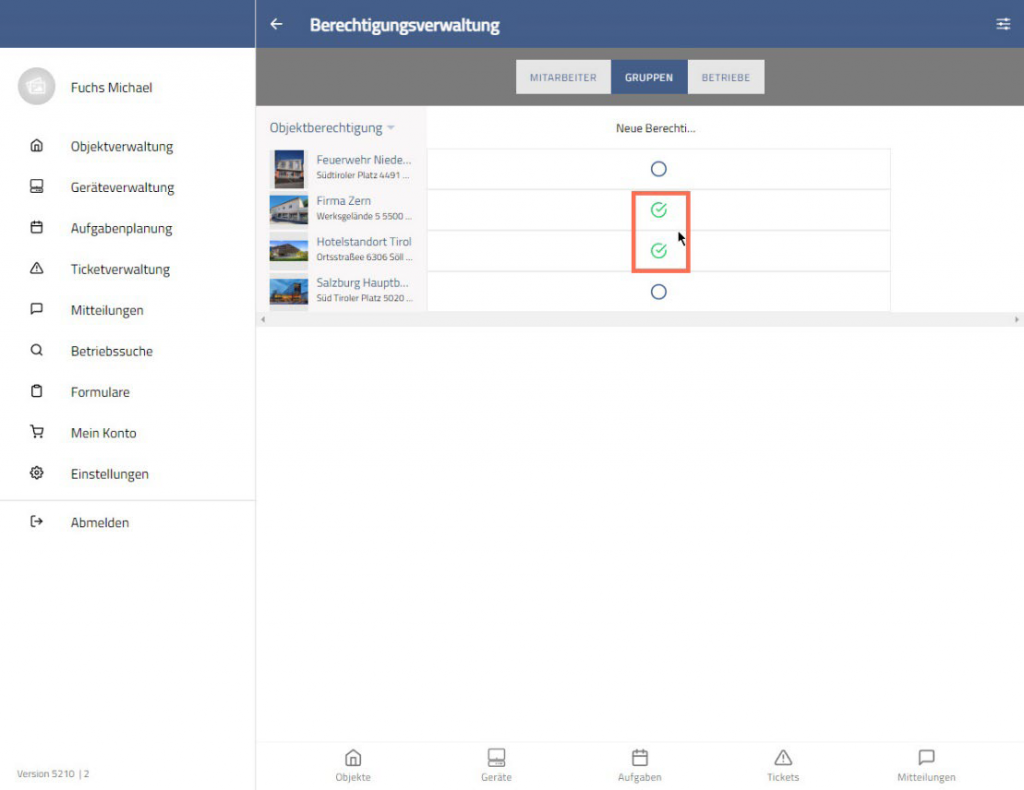Open Mitteilungen in bottom navigation bar

point(926,764)
